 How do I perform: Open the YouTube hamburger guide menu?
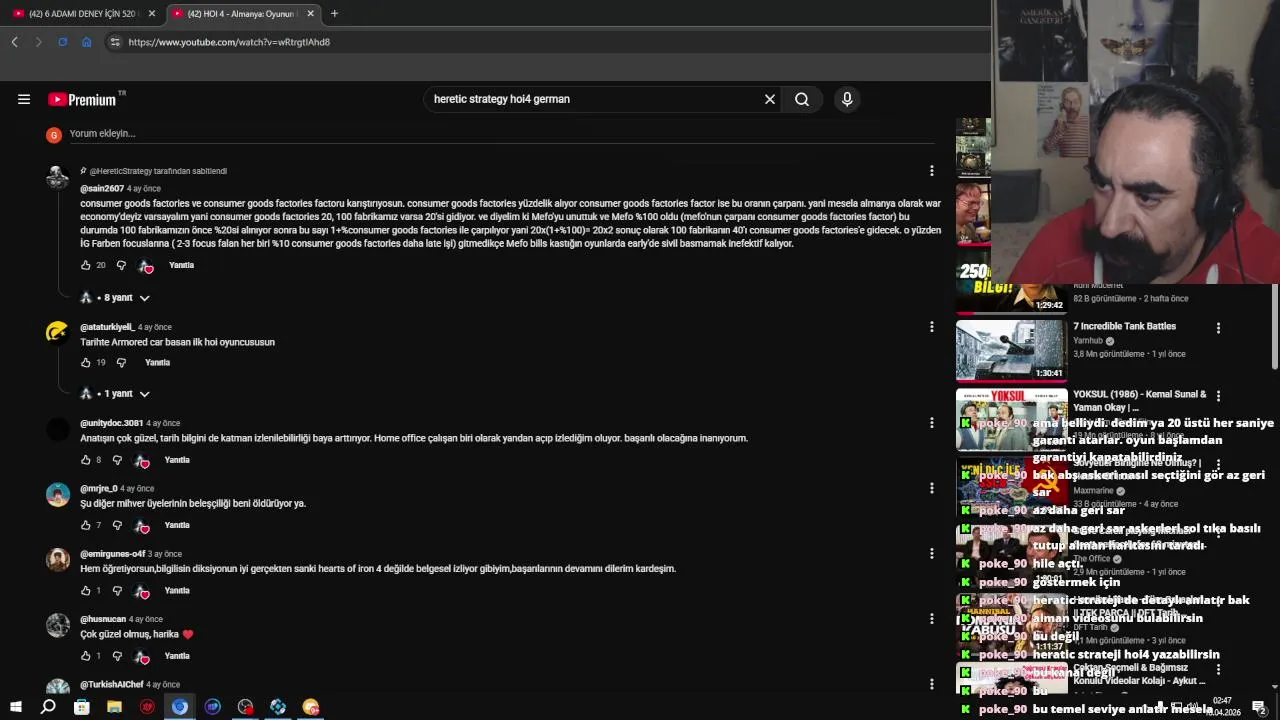[x=24, y=99]
